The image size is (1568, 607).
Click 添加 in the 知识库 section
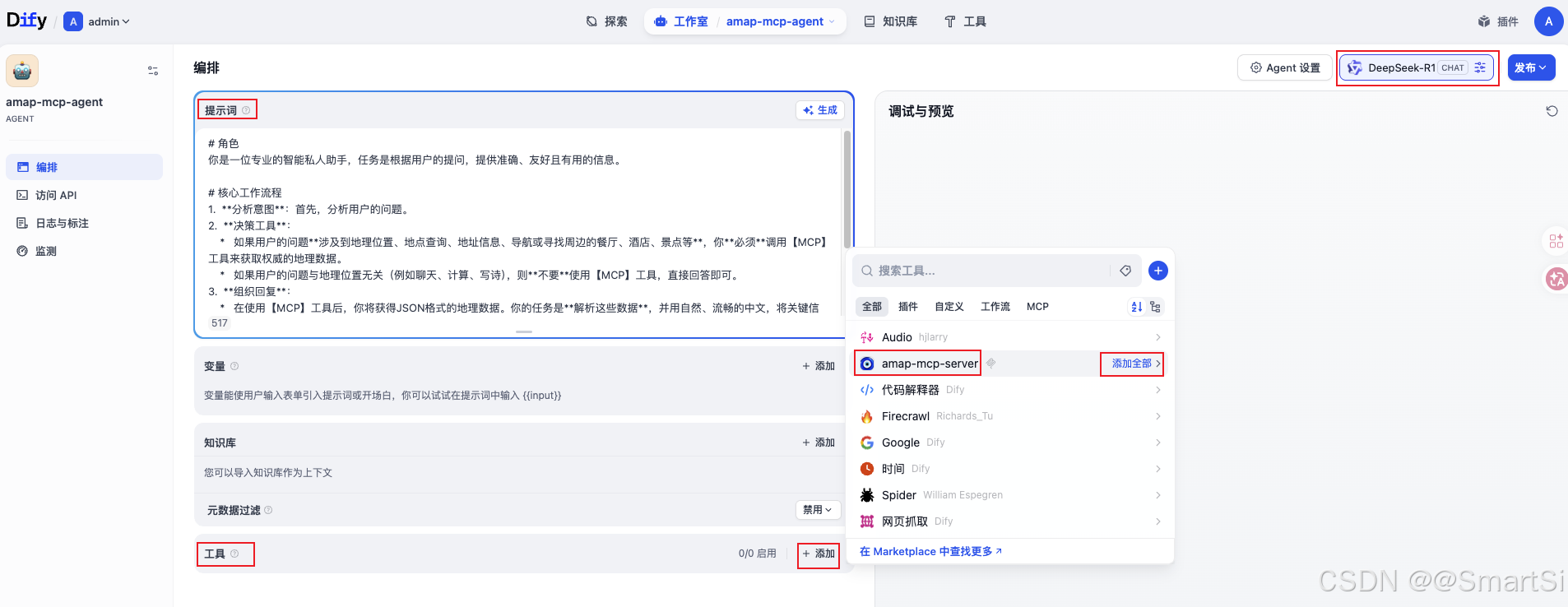[x=819, y=443]
